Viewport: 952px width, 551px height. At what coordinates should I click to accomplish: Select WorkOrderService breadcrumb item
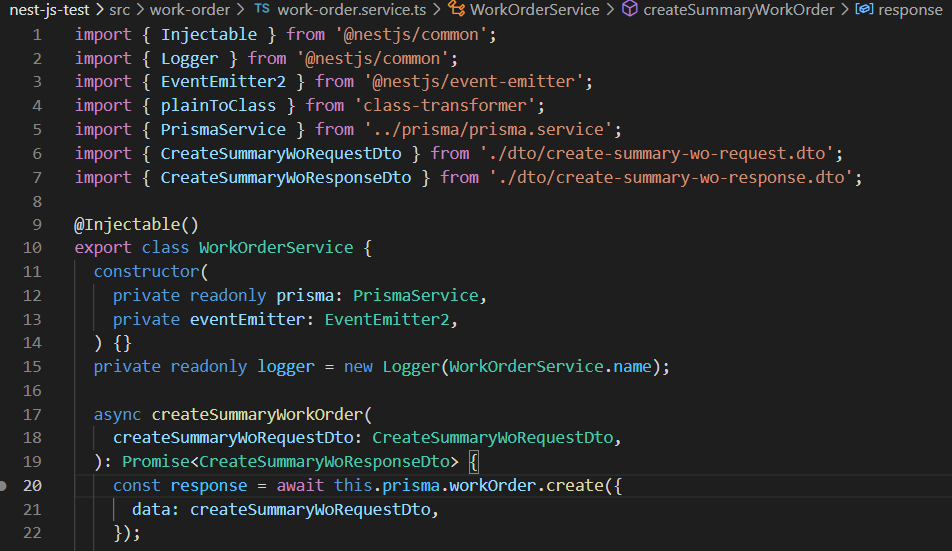click(x=534, y=10)
